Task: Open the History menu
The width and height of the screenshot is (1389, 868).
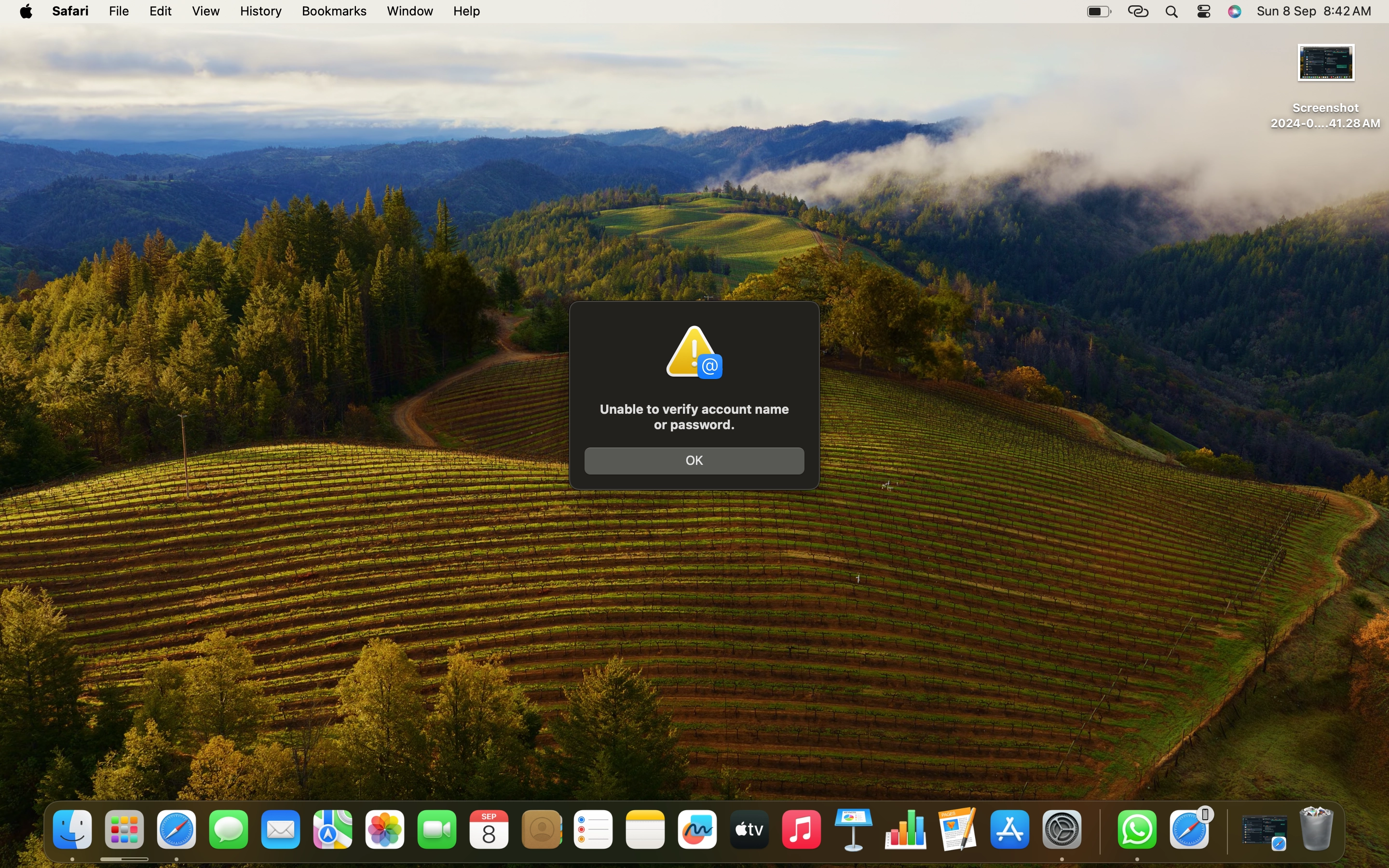Action: 260,12
